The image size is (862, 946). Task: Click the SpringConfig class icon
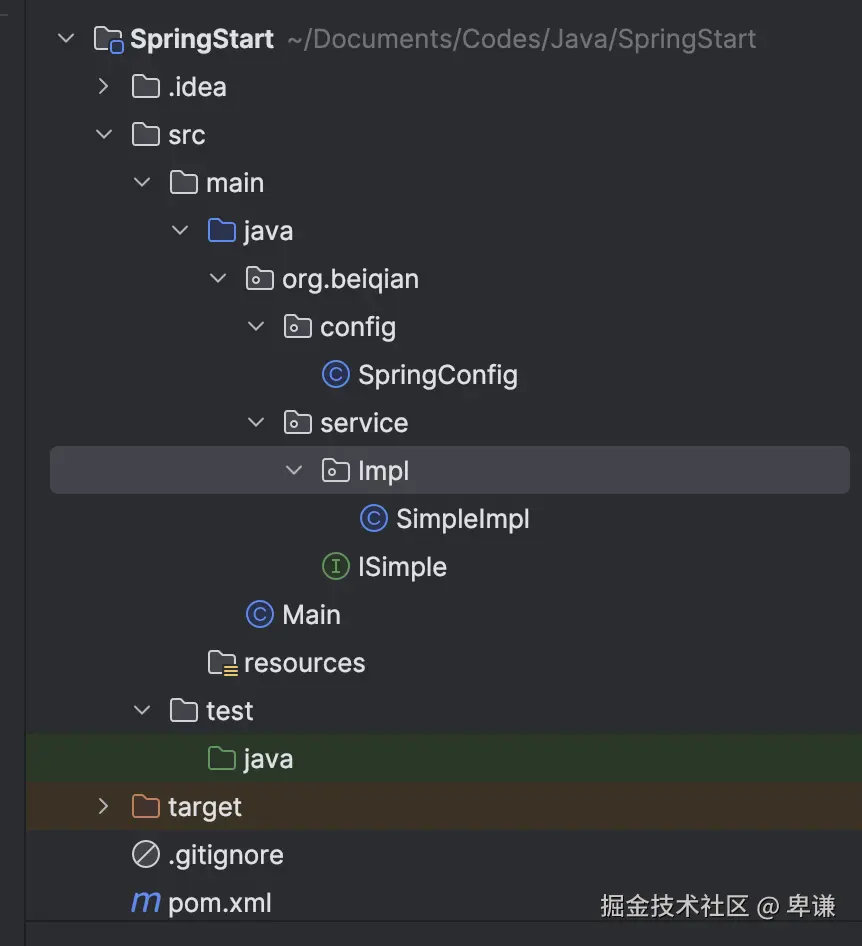(x=335, y=375)
